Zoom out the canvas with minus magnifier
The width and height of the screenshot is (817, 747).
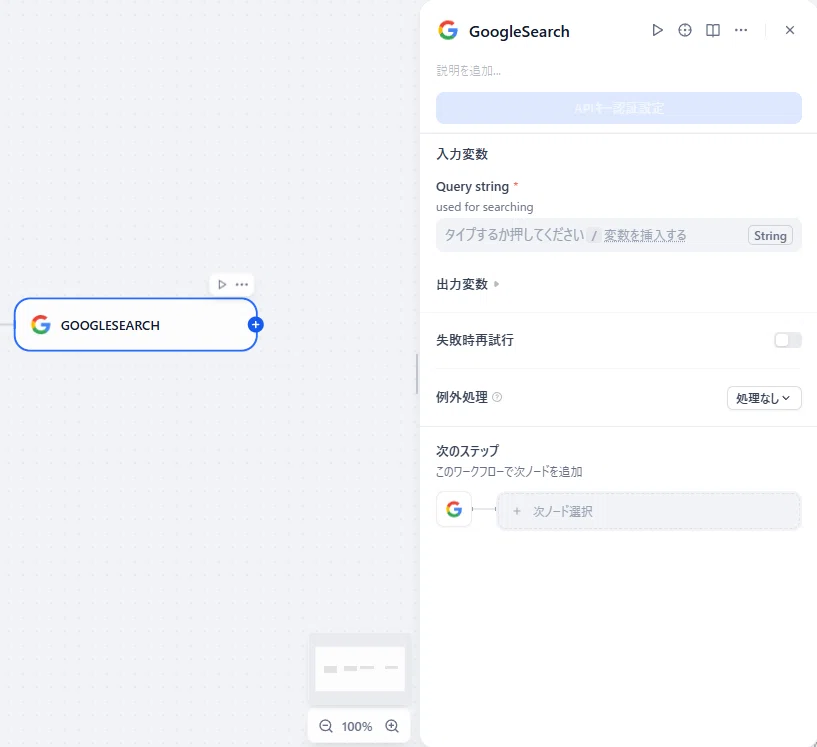tap(326, 726)
